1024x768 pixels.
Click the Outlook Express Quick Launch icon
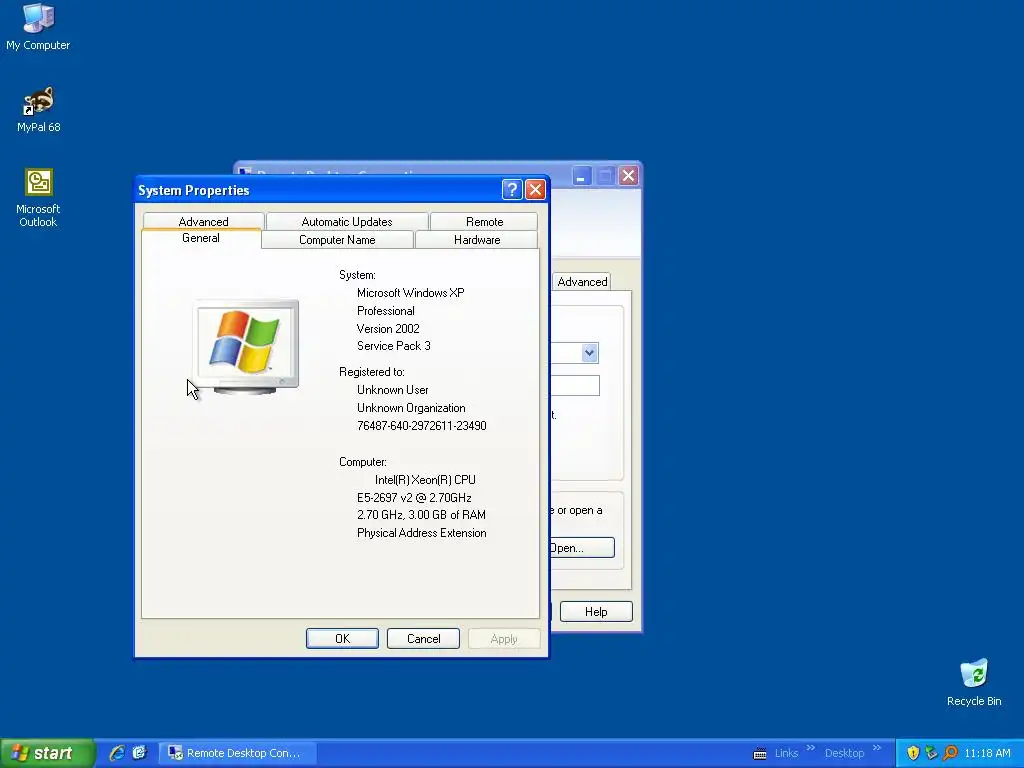pyautogui.click(x=140, y=752)
